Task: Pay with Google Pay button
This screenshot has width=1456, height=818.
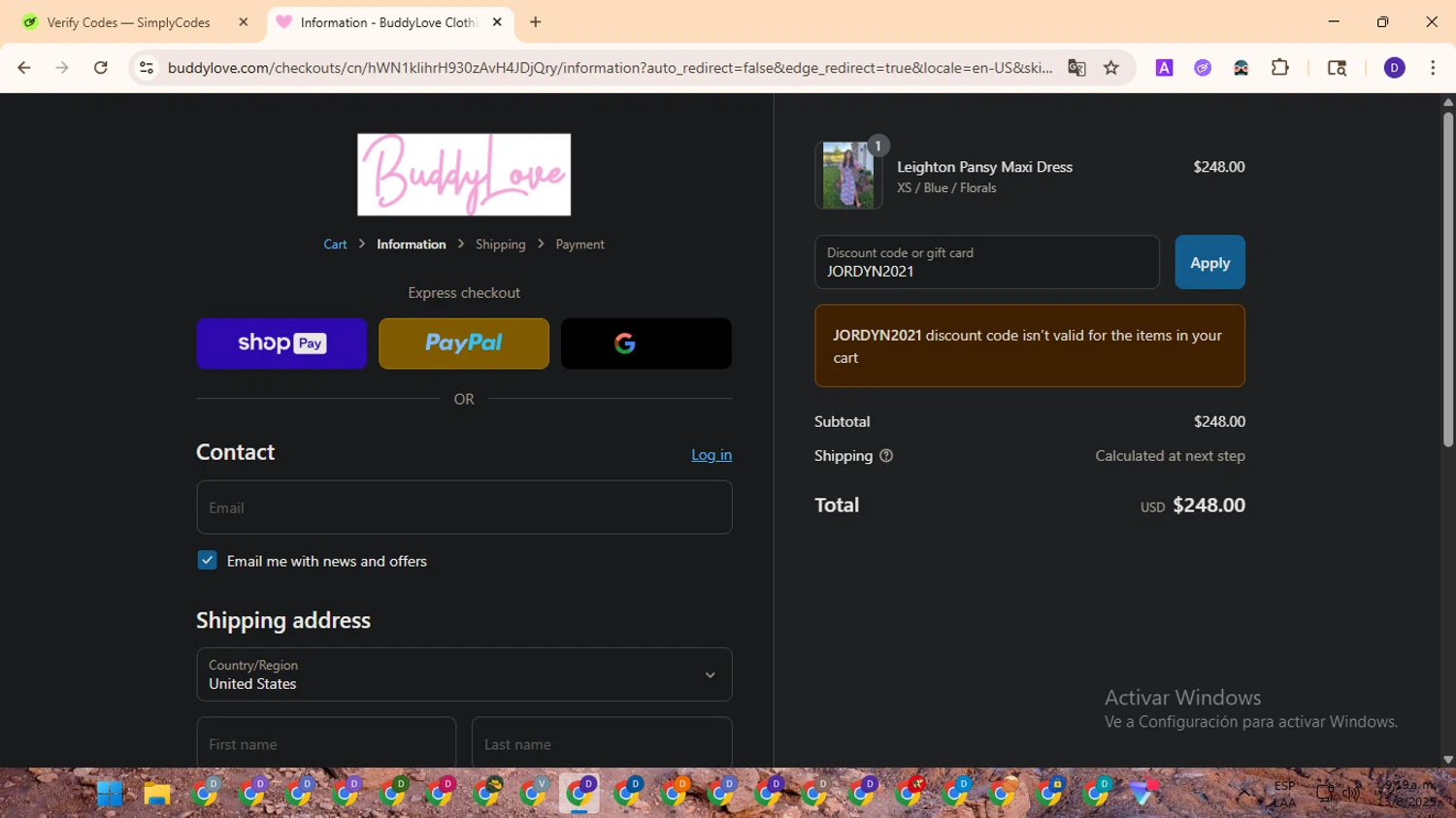Action: (646, 344)
